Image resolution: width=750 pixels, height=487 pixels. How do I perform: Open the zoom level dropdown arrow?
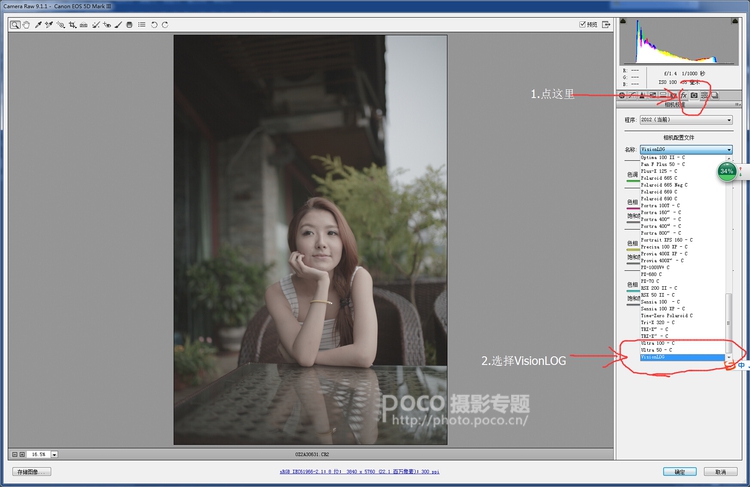click(55, 454)
